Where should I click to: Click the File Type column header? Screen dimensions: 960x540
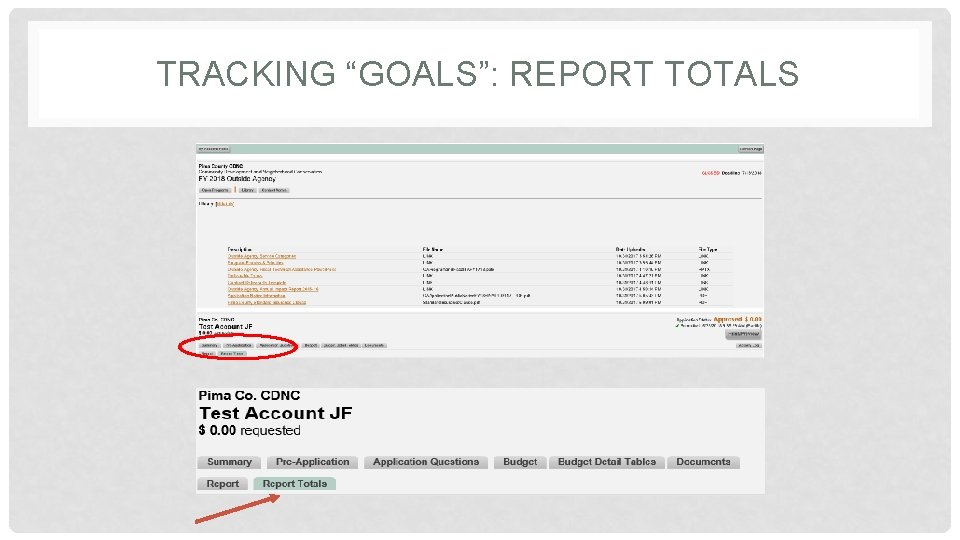pyautogui.click(x=708, y=249)
